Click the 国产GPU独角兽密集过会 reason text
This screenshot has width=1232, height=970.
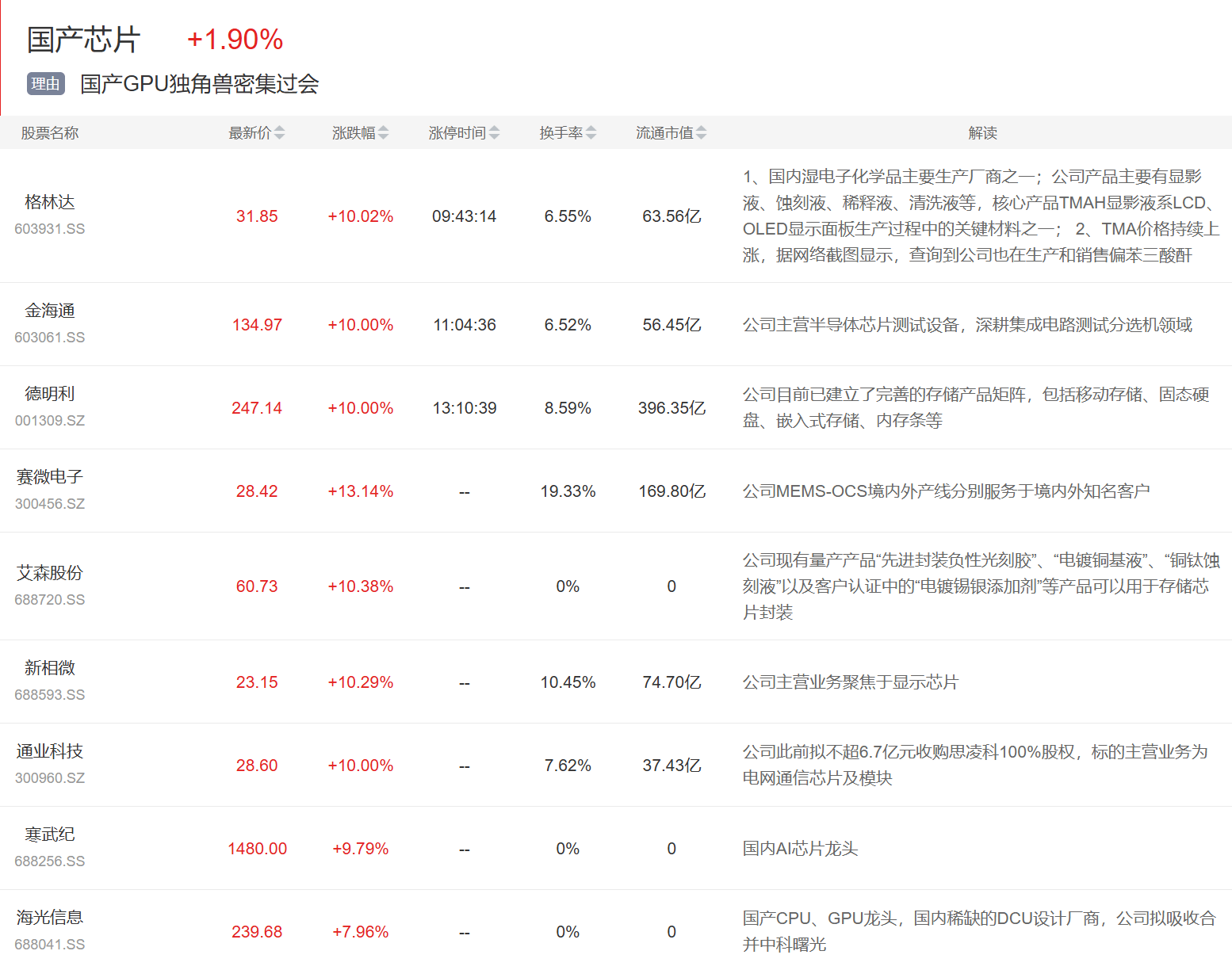[200, 84]
